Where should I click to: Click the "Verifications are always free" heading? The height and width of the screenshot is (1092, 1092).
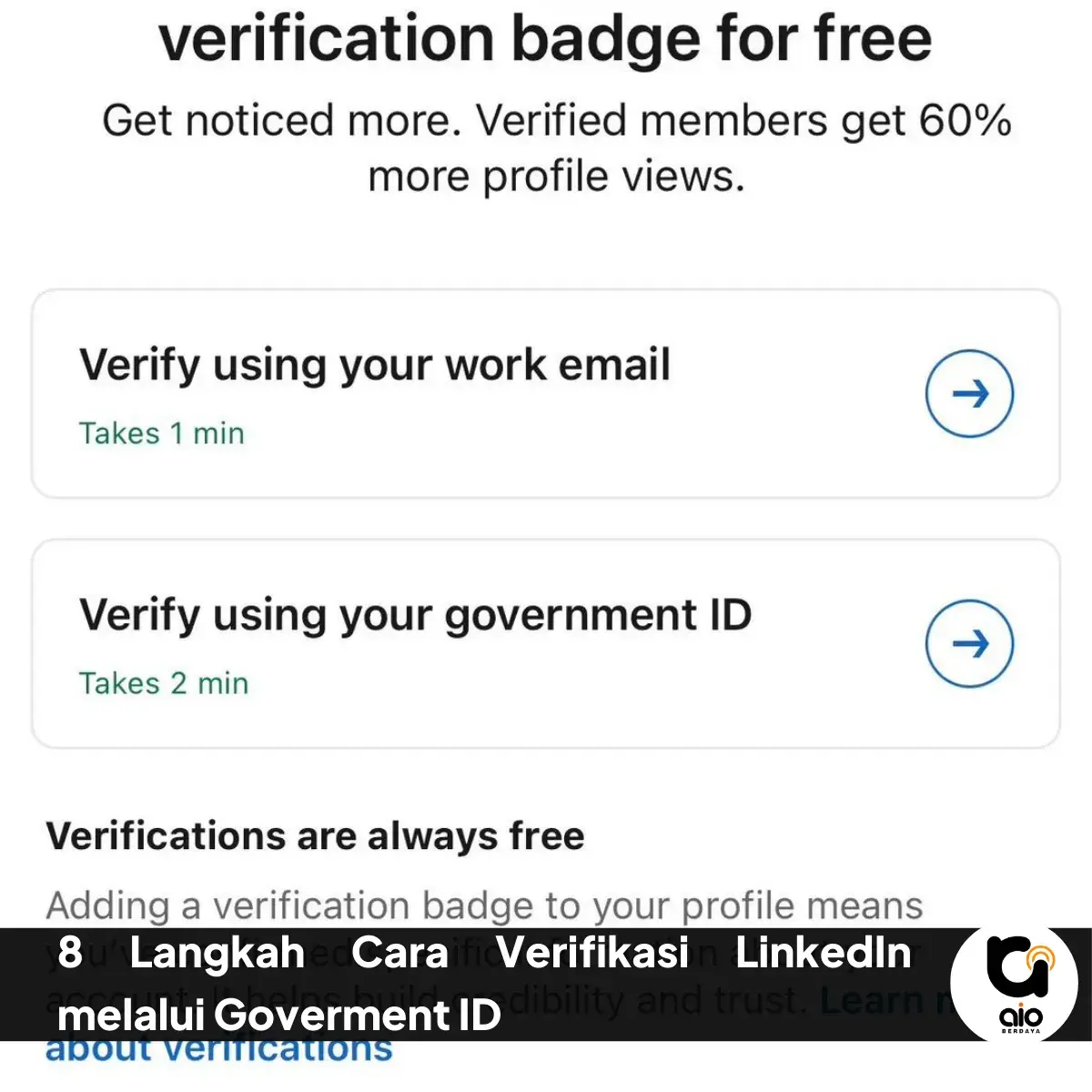coord(315,835)
